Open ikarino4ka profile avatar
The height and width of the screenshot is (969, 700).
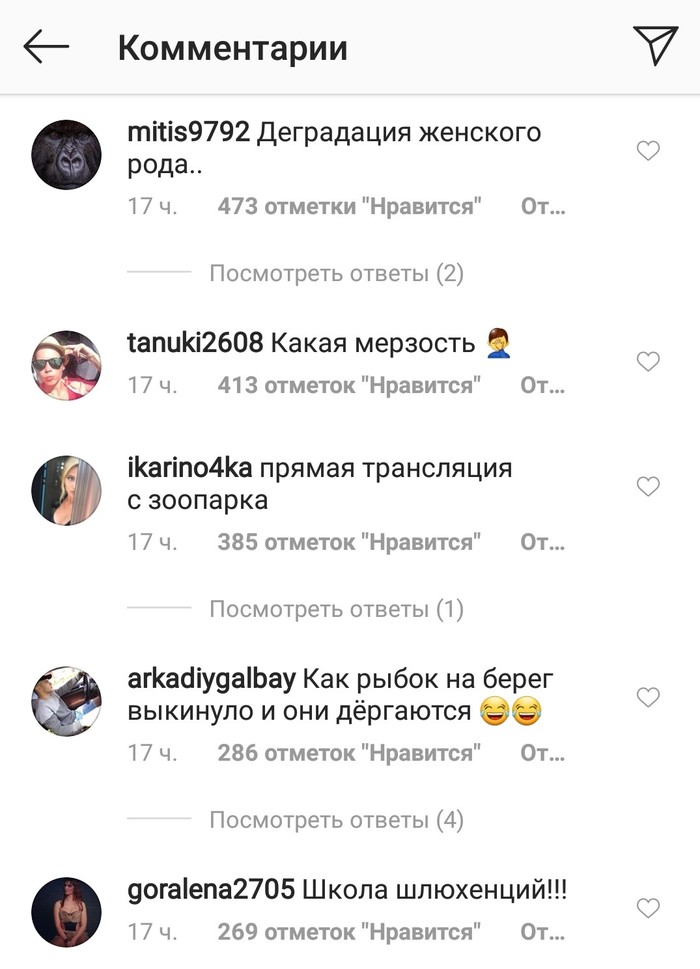click(x=66, y=491)
